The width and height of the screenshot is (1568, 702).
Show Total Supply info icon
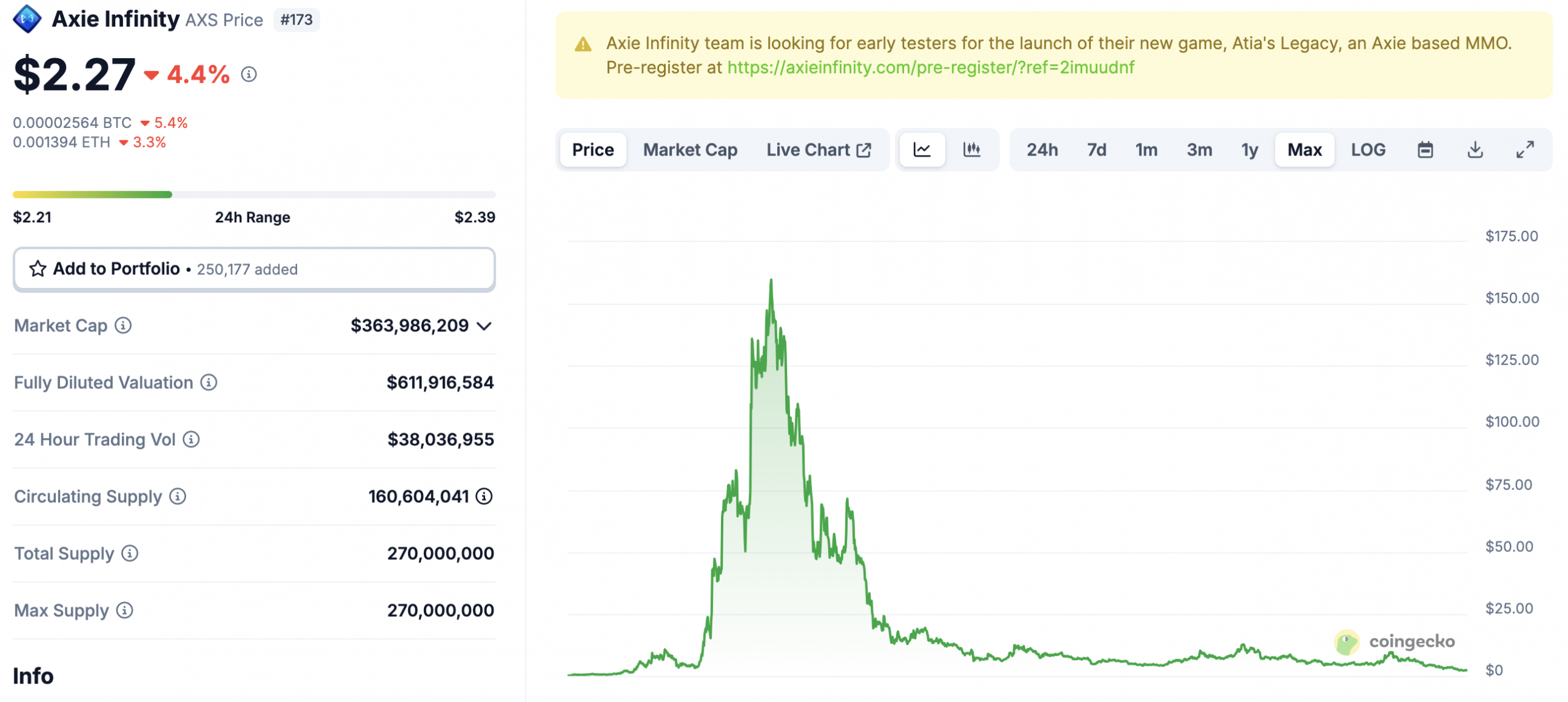pos(129,553)
